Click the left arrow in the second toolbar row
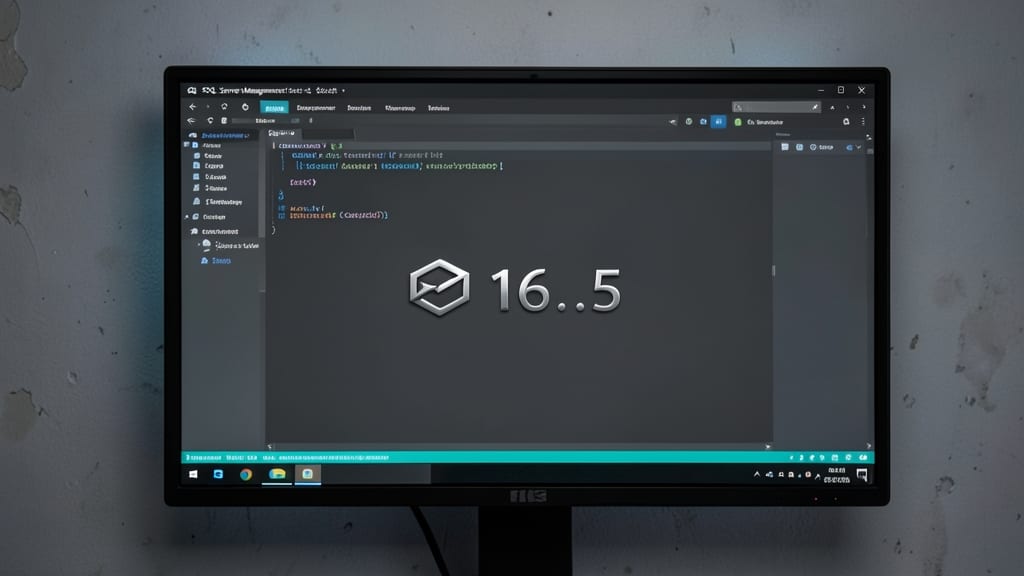Image resolution: width=1024 pixels, height=576 pixels. click(191, 121)
